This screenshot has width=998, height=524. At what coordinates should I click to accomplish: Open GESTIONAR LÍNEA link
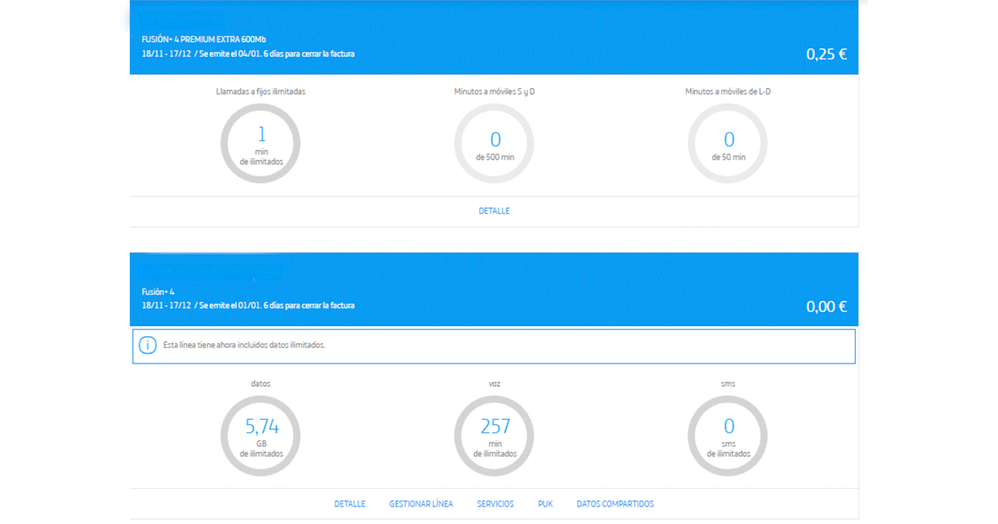click(x=421, y=504)
